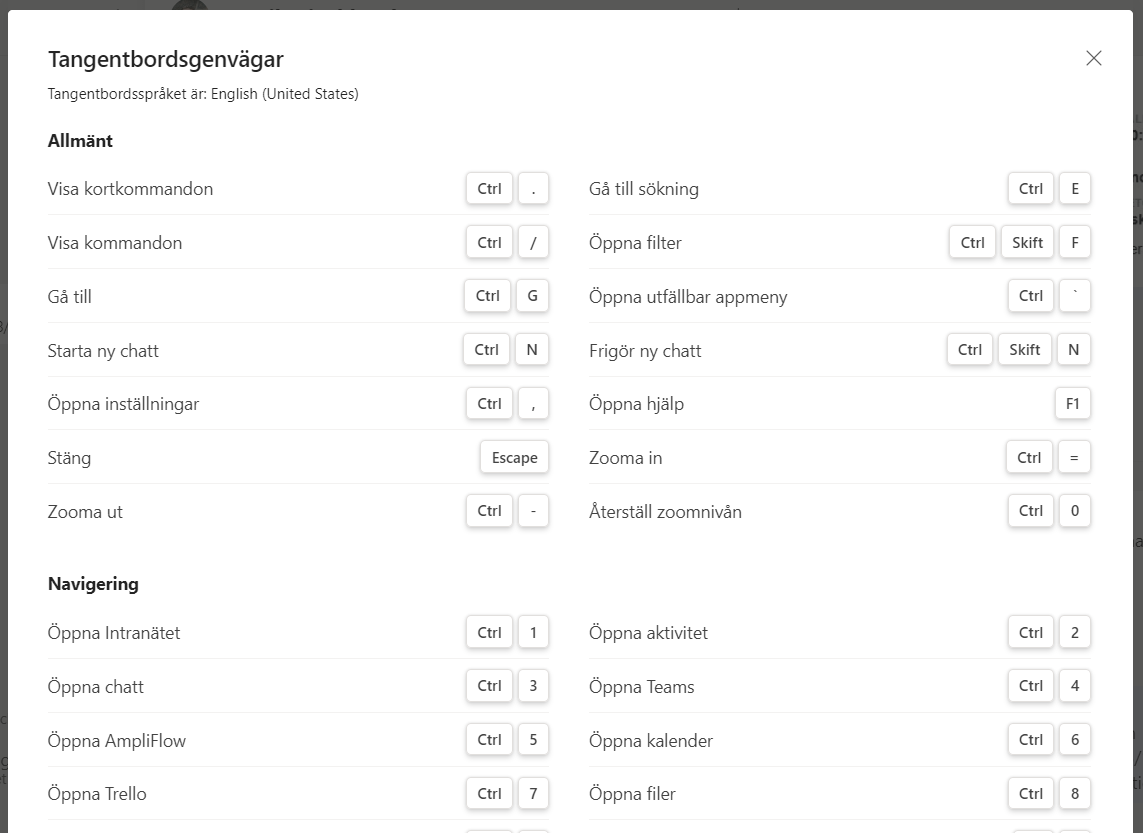Click the Escape key badge beside Stäng
Screen dimensions: 1143x833
tap(514, 458)
